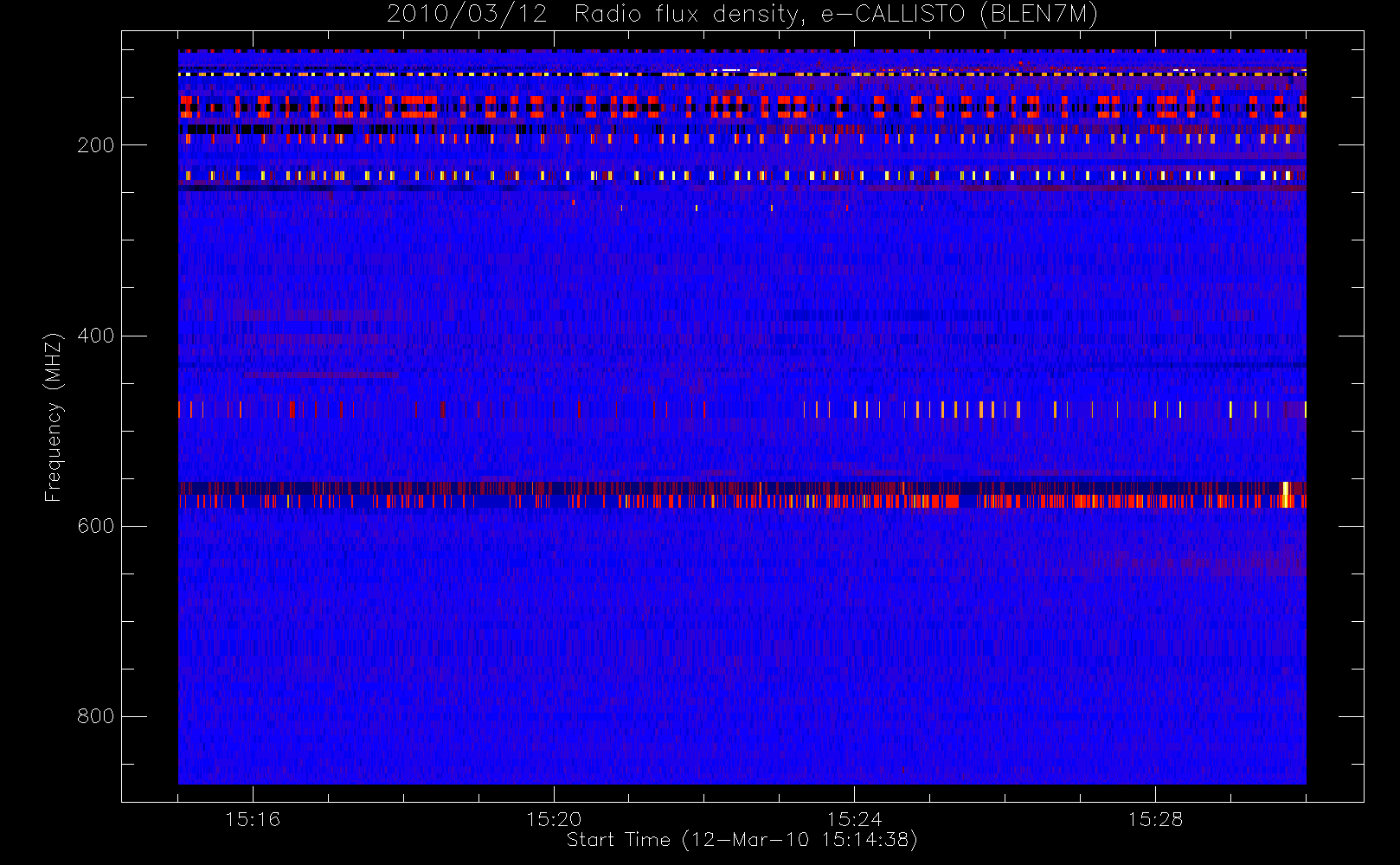Click the 600 MHz frequency tick label

click(x=96, y=526)
